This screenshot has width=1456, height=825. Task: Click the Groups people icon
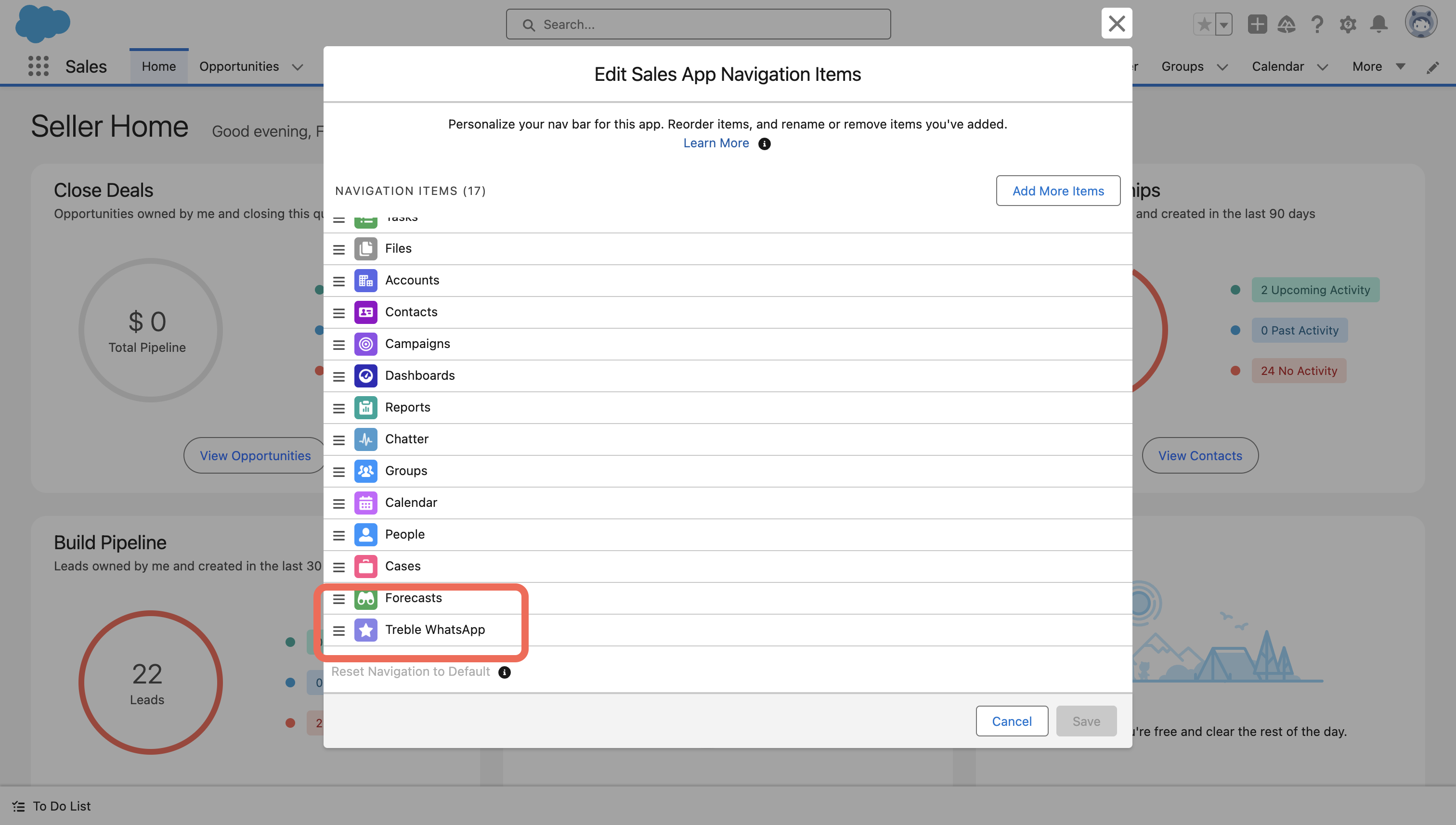365,471
